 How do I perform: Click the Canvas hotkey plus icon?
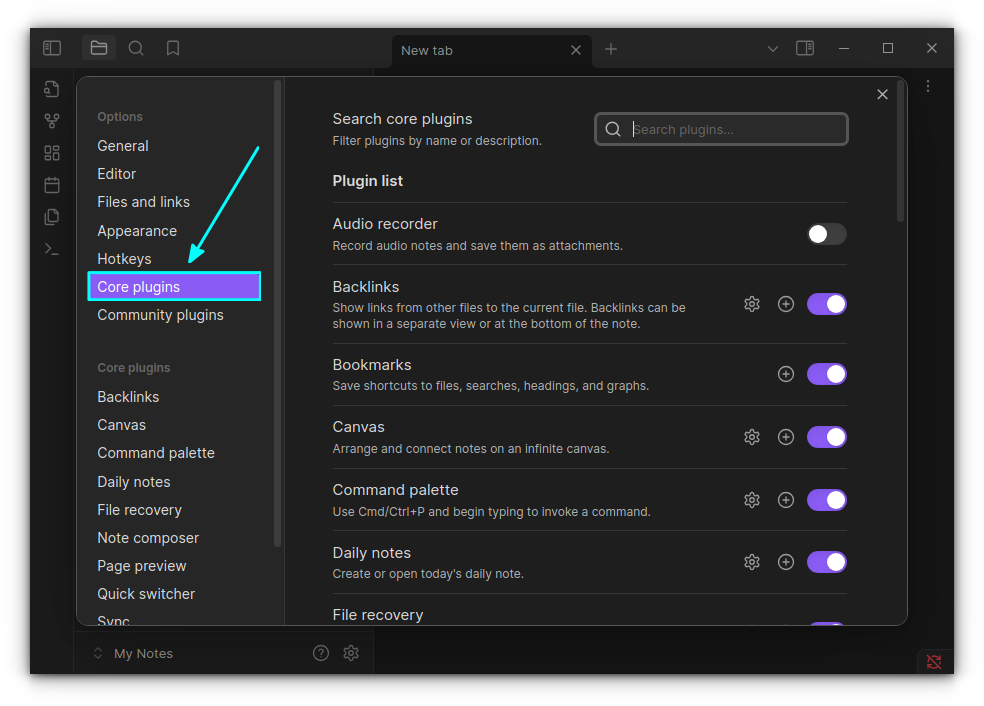pos(786,437)
